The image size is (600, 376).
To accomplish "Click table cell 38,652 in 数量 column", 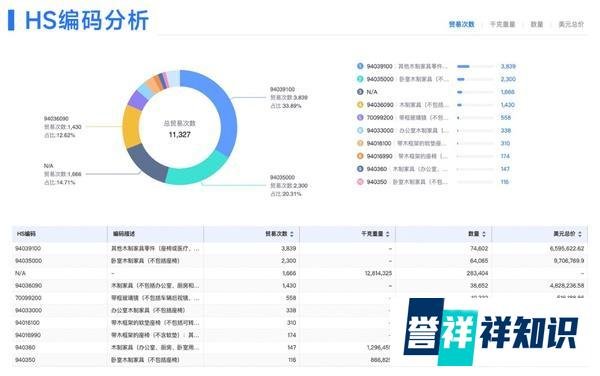I will (479, 285).
